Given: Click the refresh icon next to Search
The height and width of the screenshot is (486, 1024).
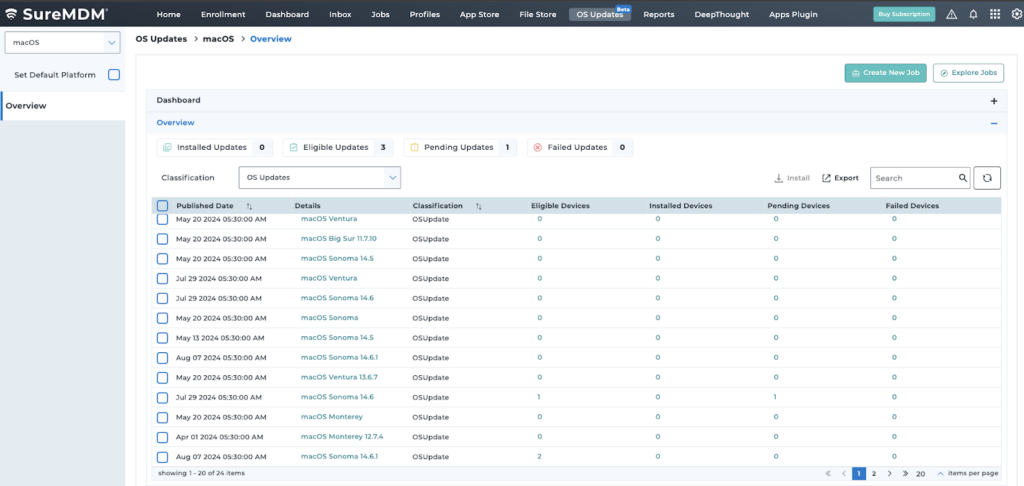Looking at the screenshot, I should click(x=987, y=178).
